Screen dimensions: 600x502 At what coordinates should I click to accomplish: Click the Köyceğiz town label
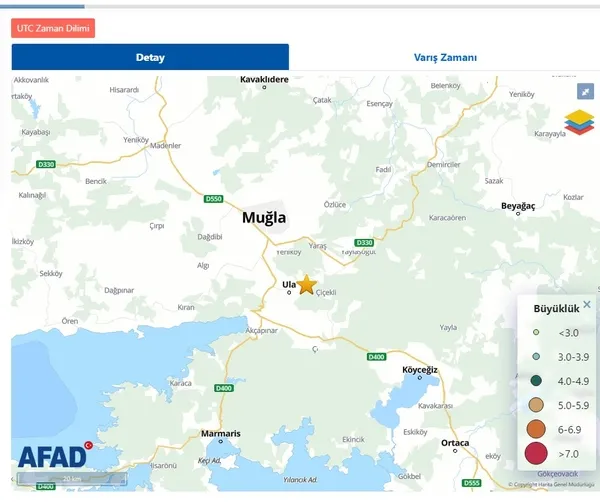[x=420, y=370]
